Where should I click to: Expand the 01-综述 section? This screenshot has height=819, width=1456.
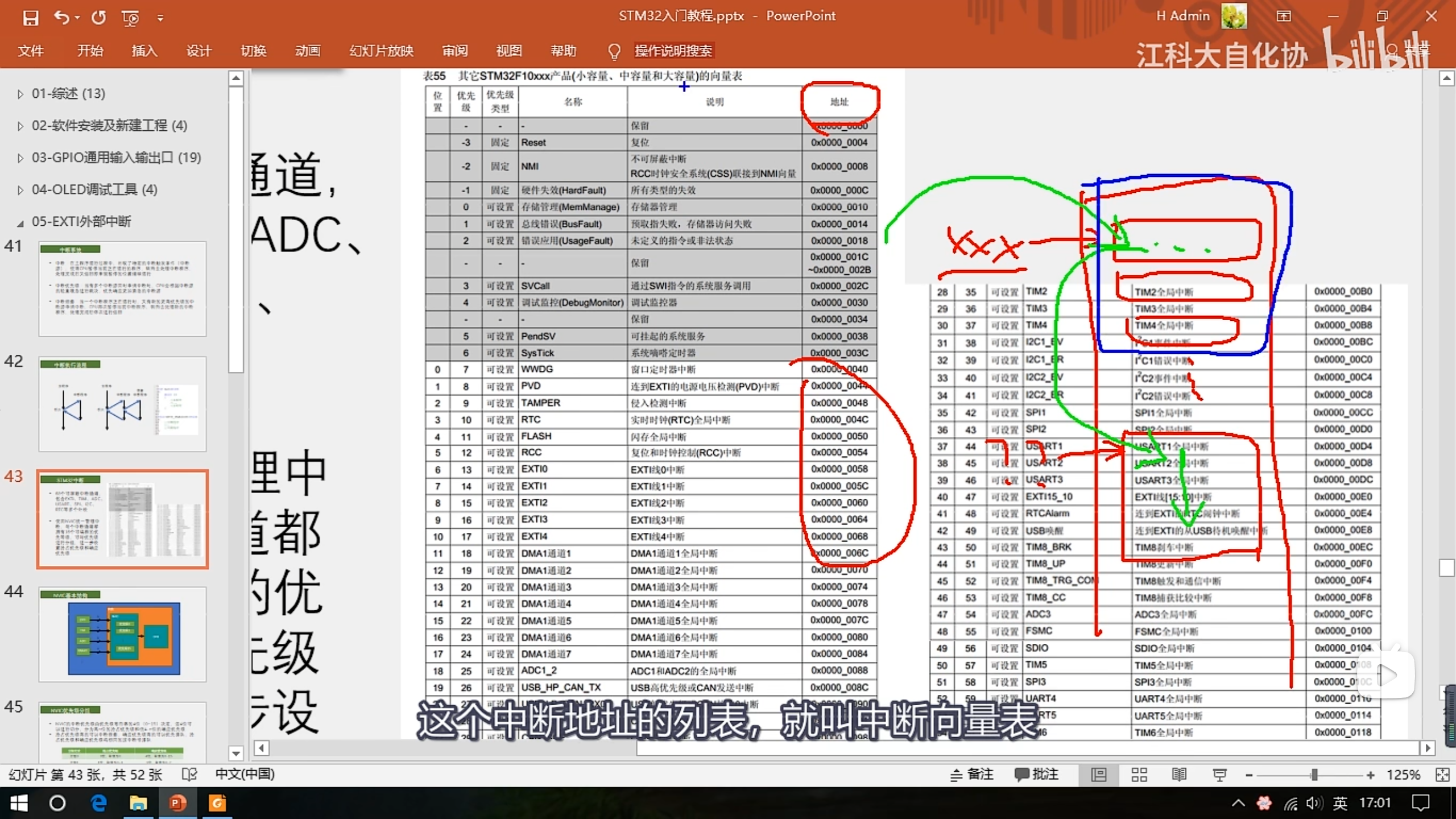pos(20,94)
